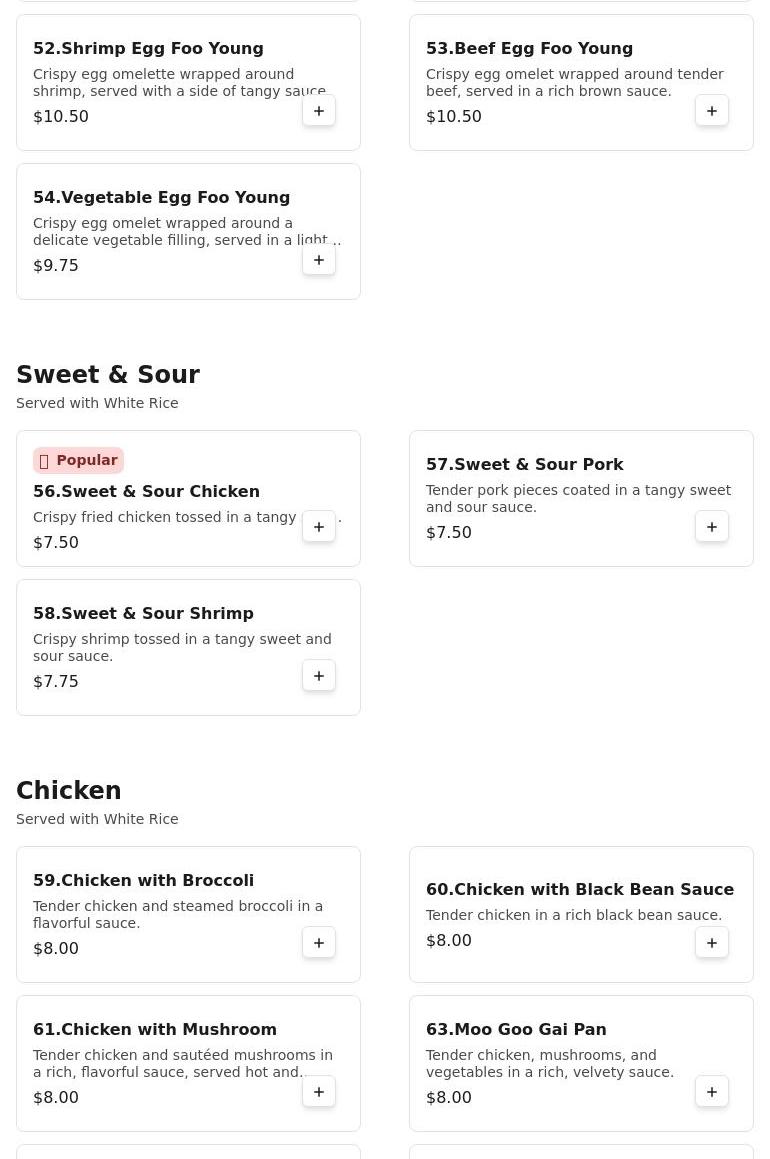Viewport: 770px width, 1159px height.
Task: Add Beef Egg Foo Young with plus icon
Action: pos(712,111)
